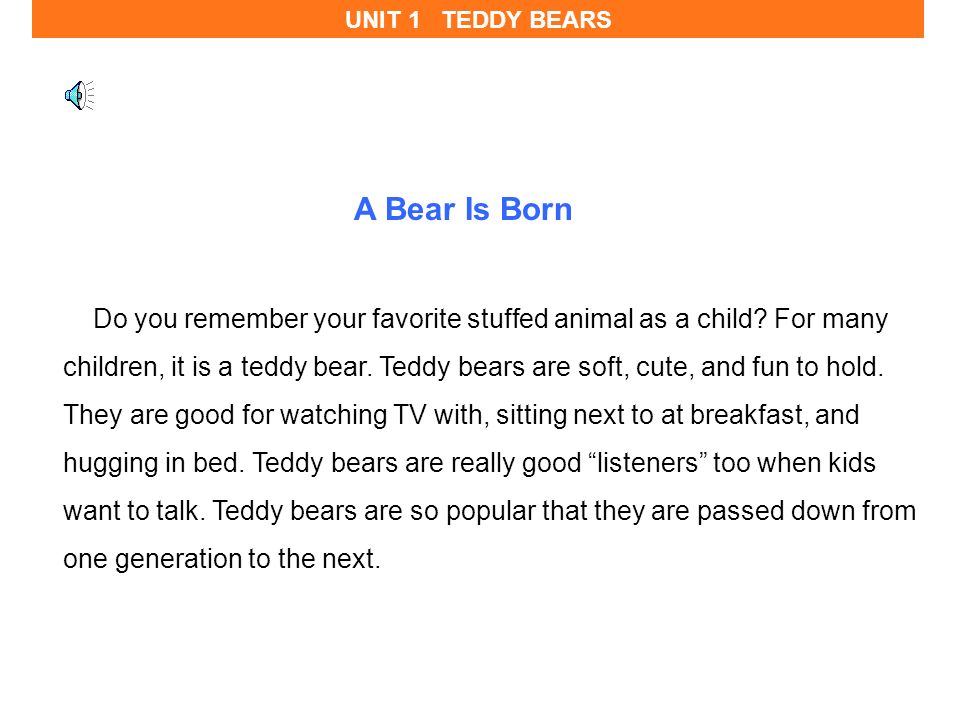Click the 'TEDDY BEARS' header text
The width and height of the screenshot is (960, 720).
point(527,20)
